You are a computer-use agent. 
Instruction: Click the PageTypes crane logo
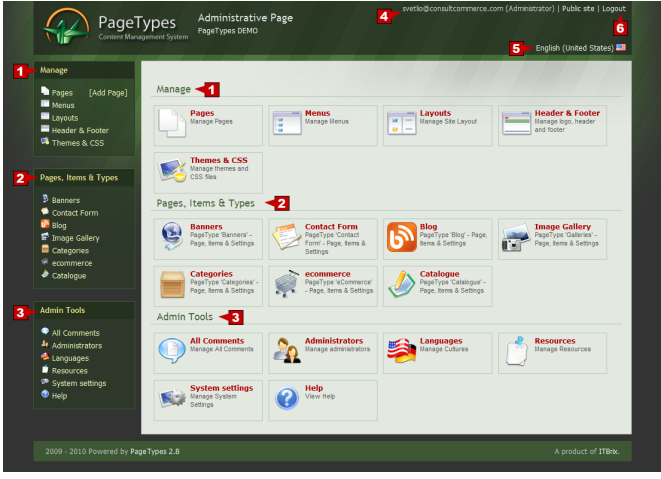[x=66, y=27]
